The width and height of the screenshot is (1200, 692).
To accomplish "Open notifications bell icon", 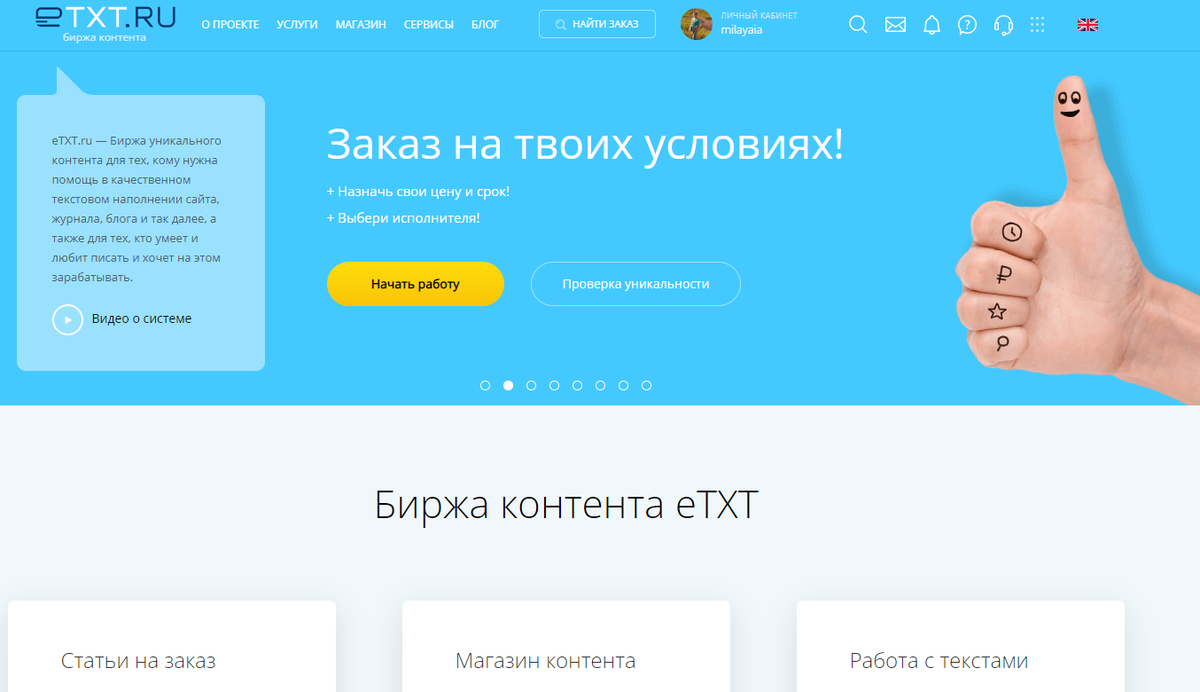I will [x=931, y=25].
